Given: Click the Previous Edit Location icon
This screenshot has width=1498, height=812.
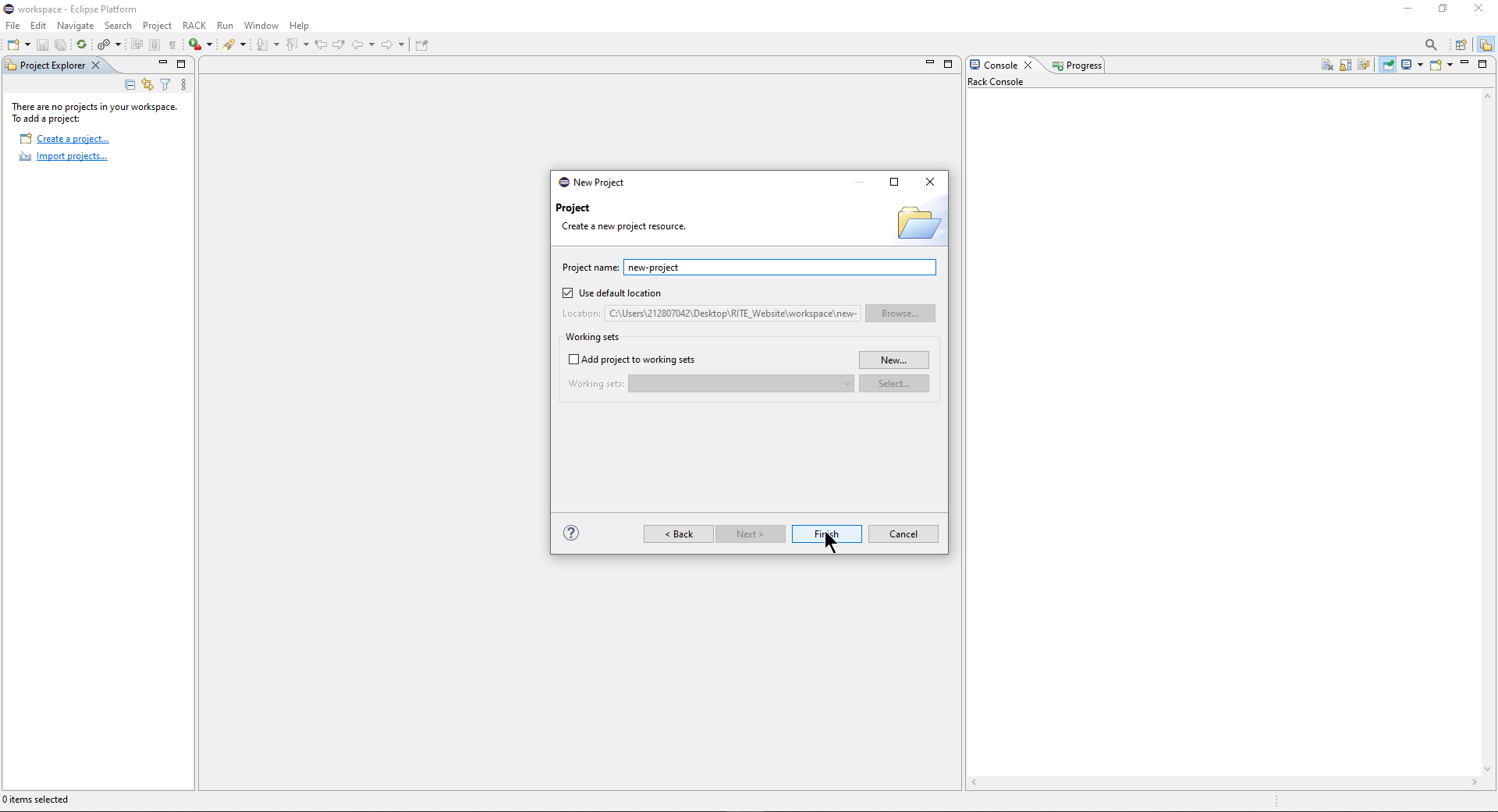Looking at the screenshot, I should click(321, 44).
